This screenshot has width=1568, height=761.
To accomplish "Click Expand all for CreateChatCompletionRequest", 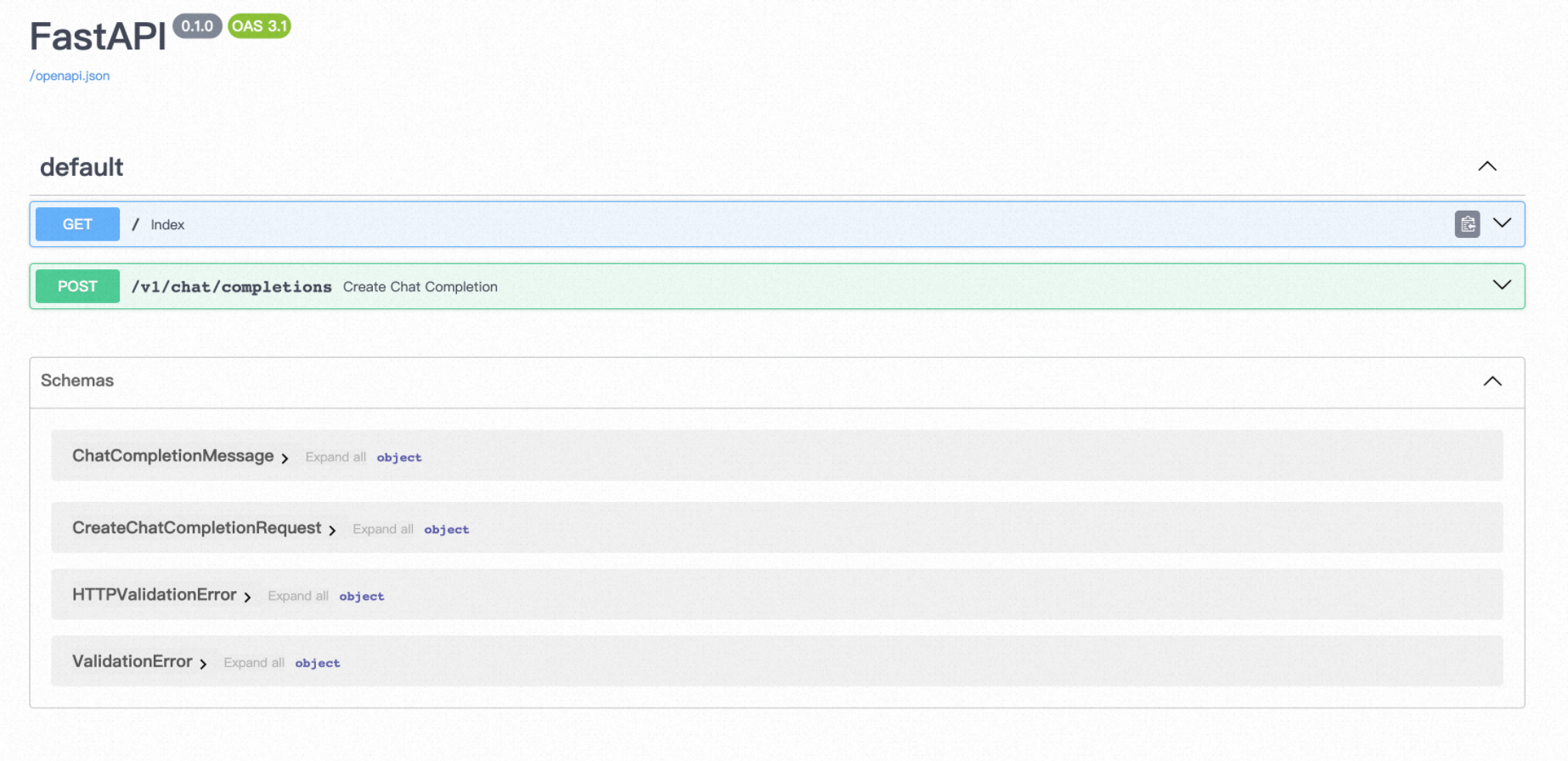I will pos(383,529).
